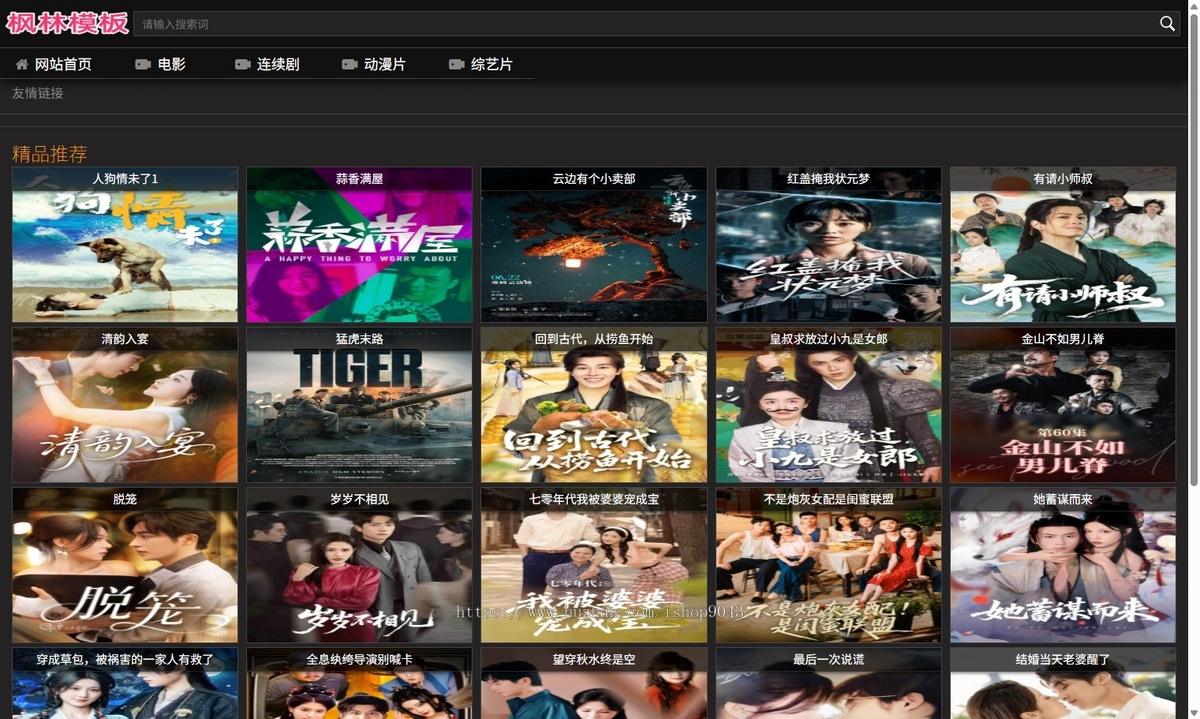Open the 有请小师叔 poster
The height and width of the screenshot is (719, 1200).
tap(1063, 244)
